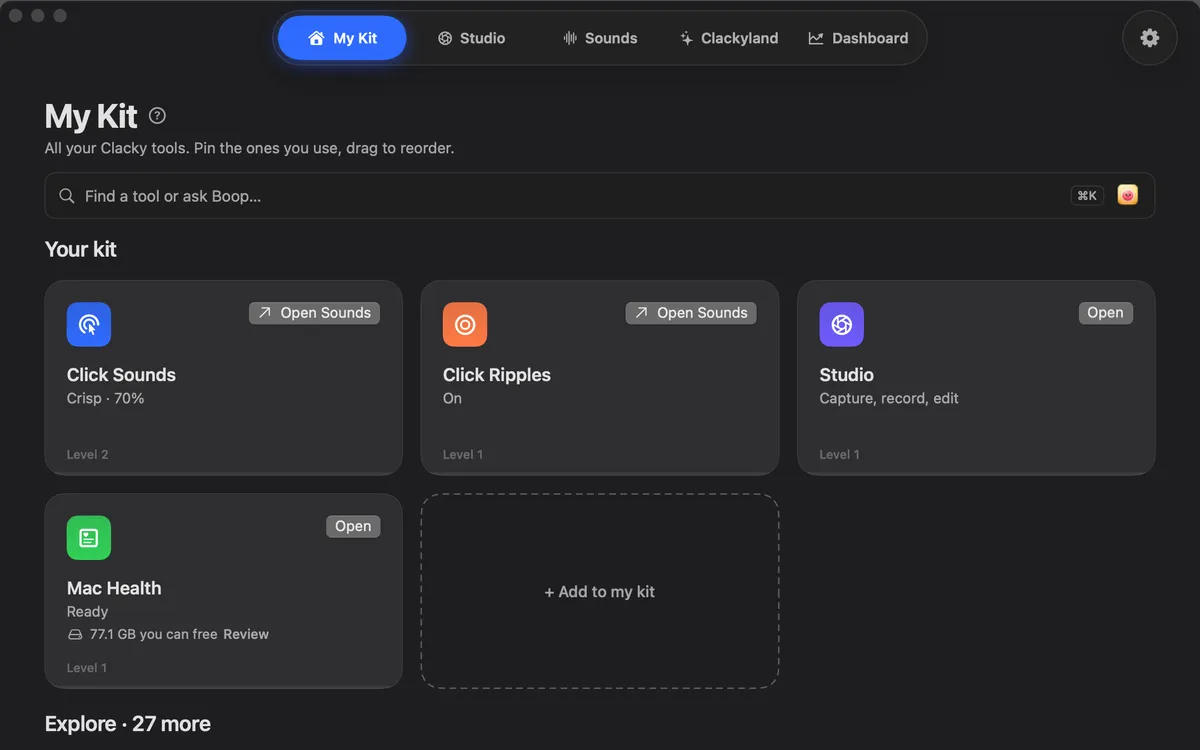The width and height of the screenshot is (1200, 750).
Task: Click the blue Click Sounds icon
Action: tap(89, 324)
